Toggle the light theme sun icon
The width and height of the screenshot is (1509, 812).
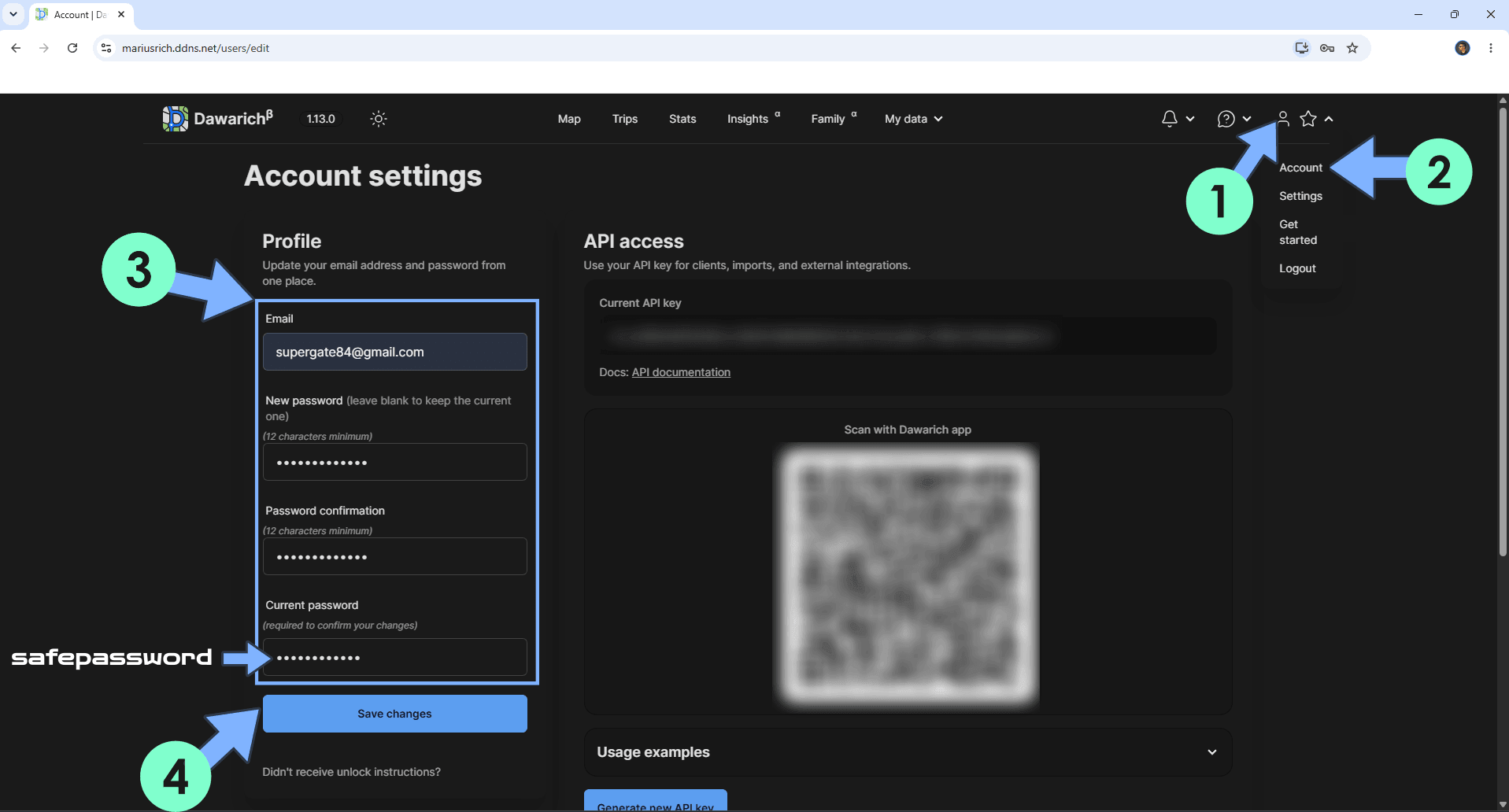coord(379,119)
